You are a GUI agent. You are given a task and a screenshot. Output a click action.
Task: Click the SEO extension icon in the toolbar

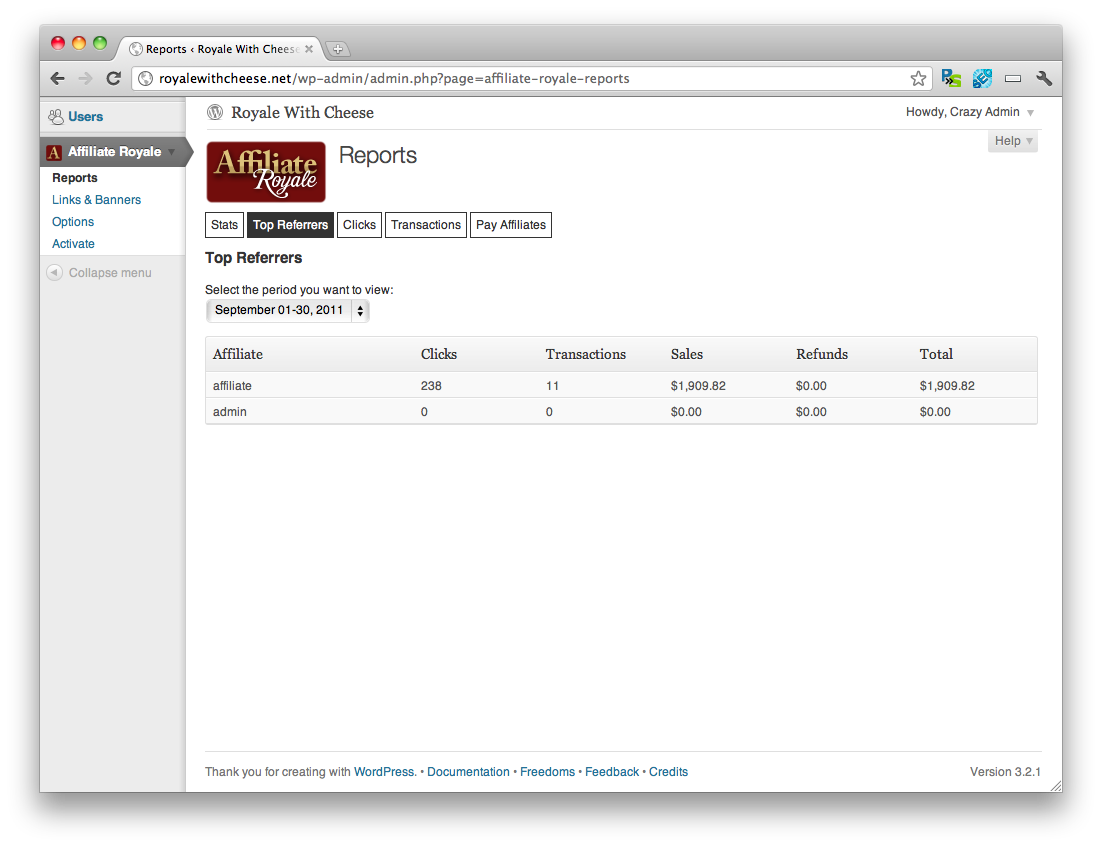981,77
